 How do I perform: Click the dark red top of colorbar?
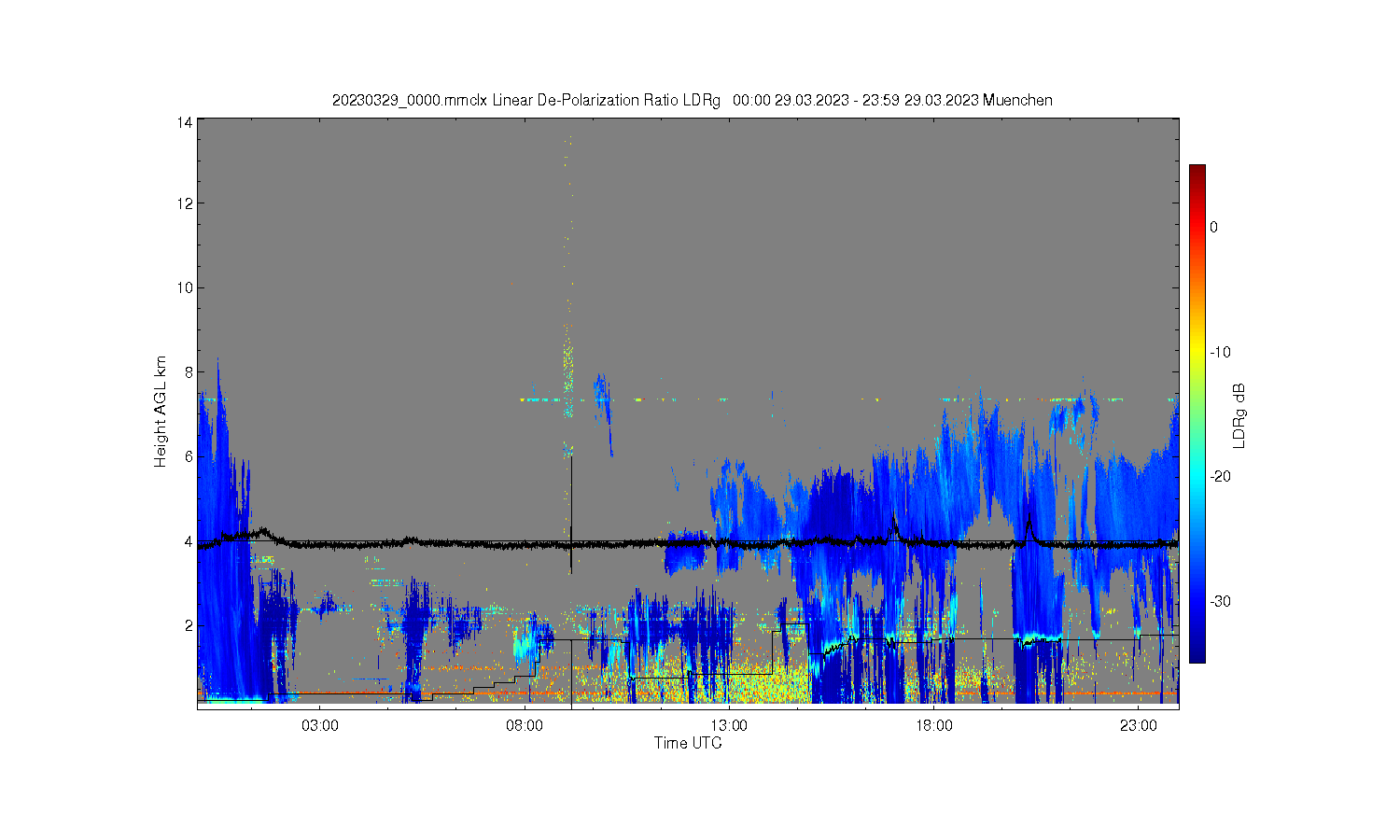(1197, 173)
